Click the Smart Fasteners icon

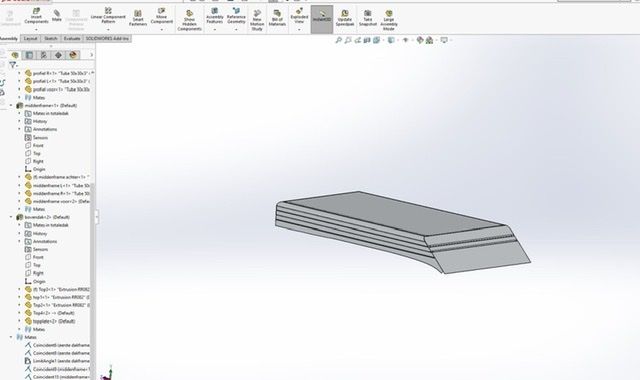pos(138,18)
